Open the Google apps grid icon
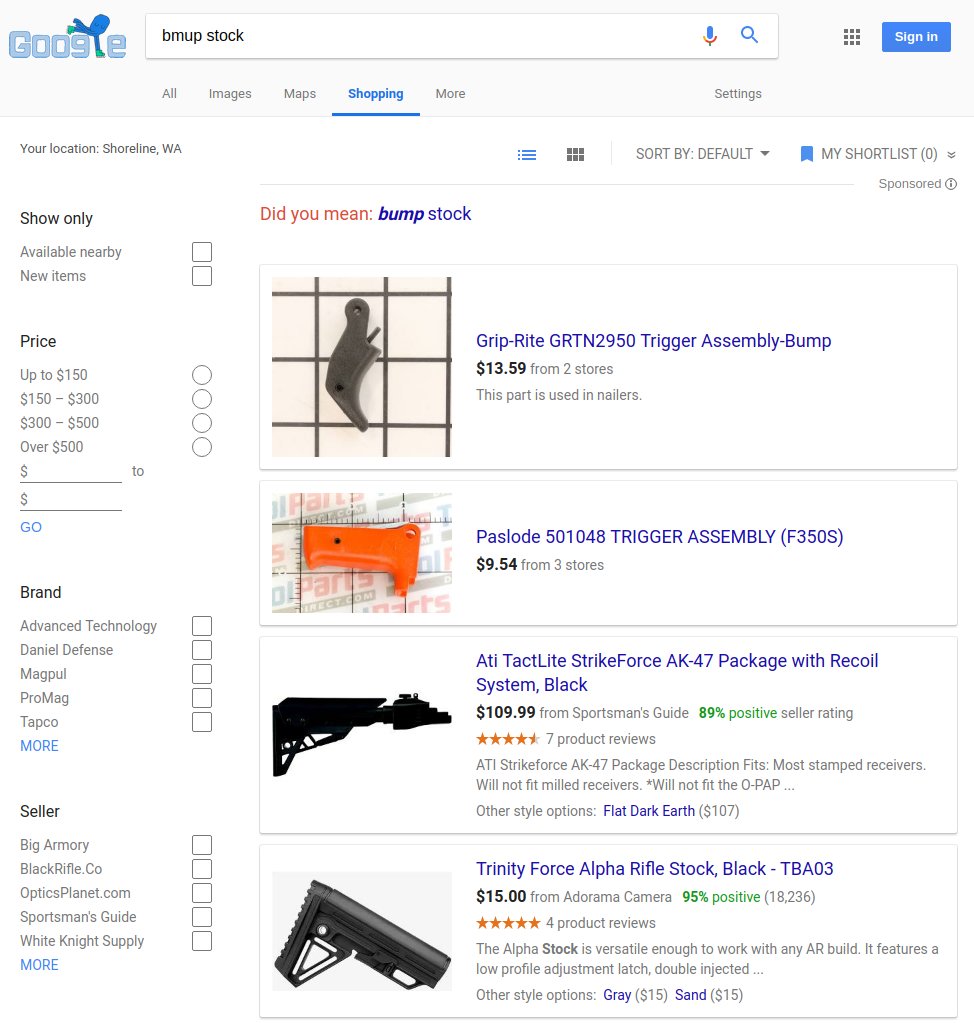Viewport: 974px width, 1023px height. coord(851,37)
